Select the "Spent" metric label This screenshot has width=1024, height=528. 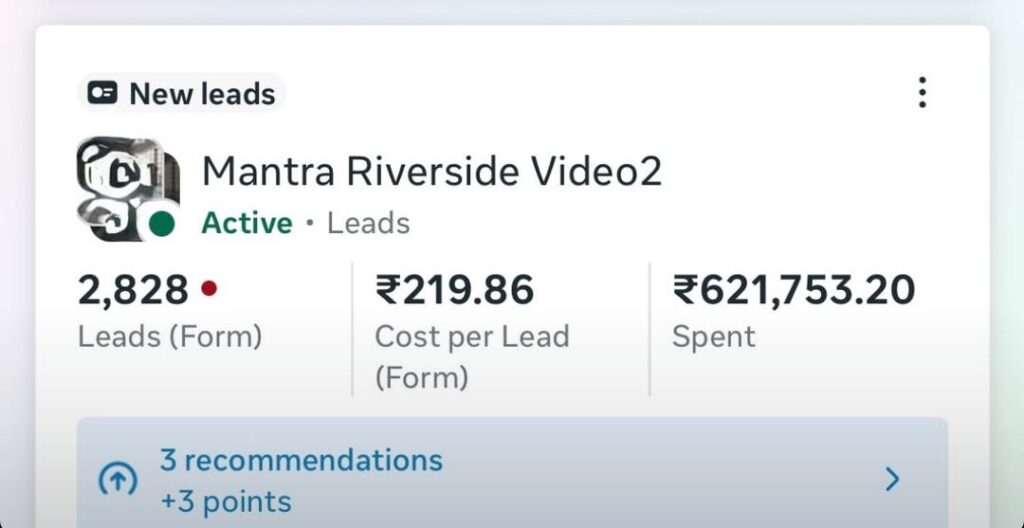714,336
